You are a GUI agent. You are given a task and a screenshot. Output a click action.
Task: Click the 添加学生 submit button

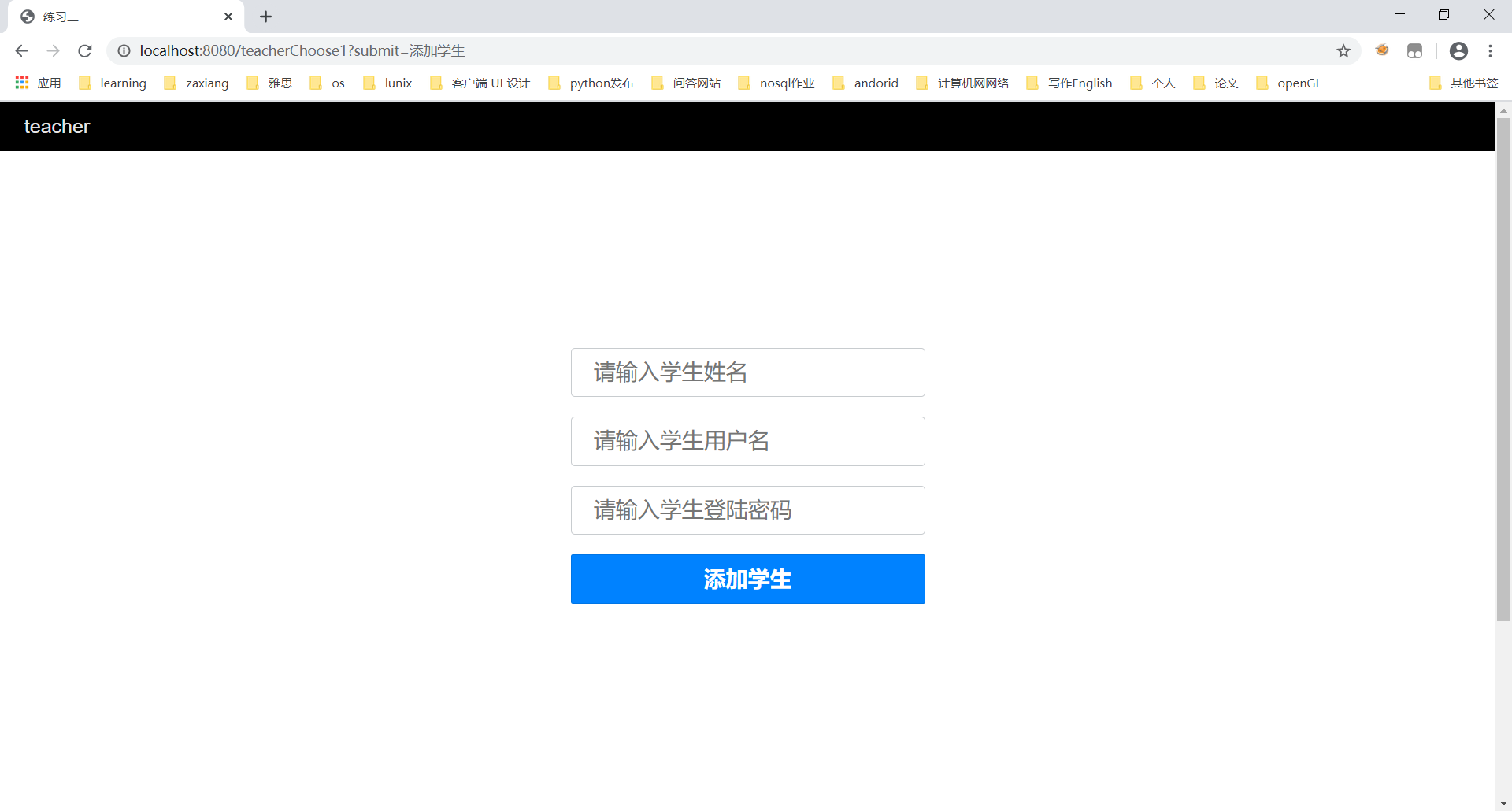747,579
